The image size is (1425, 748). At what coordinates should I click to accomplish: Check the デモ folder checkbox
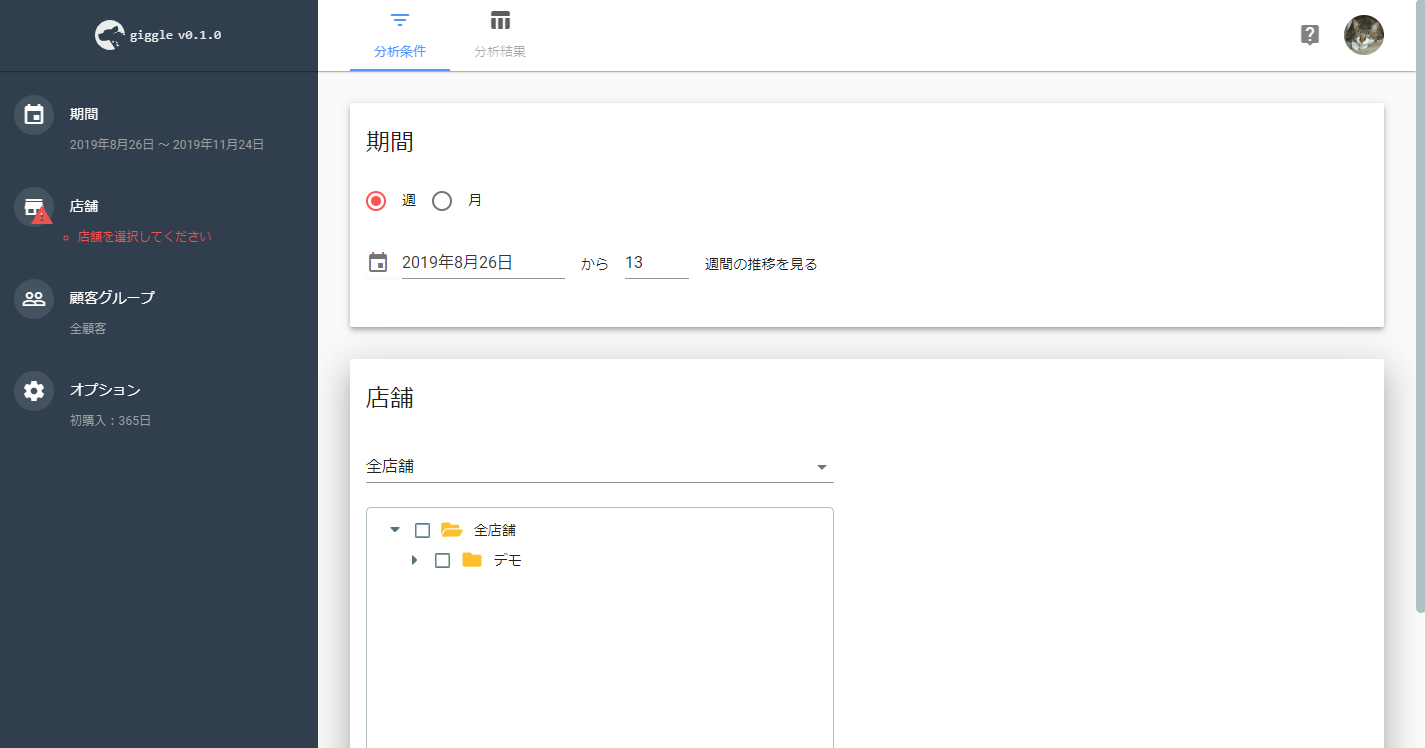tap(443, 561)
